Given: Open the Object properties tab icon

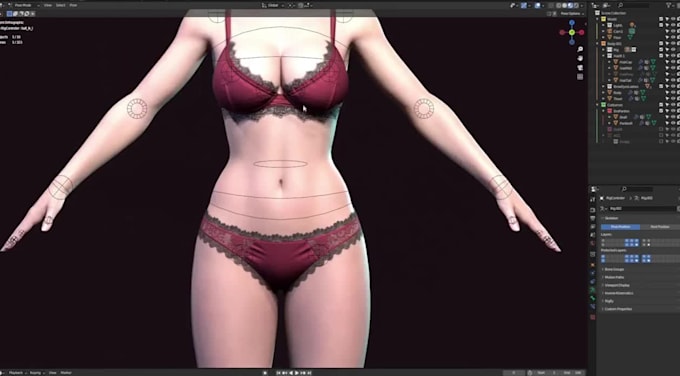Looking at the screenshot, I should click(x=593, y=265).
